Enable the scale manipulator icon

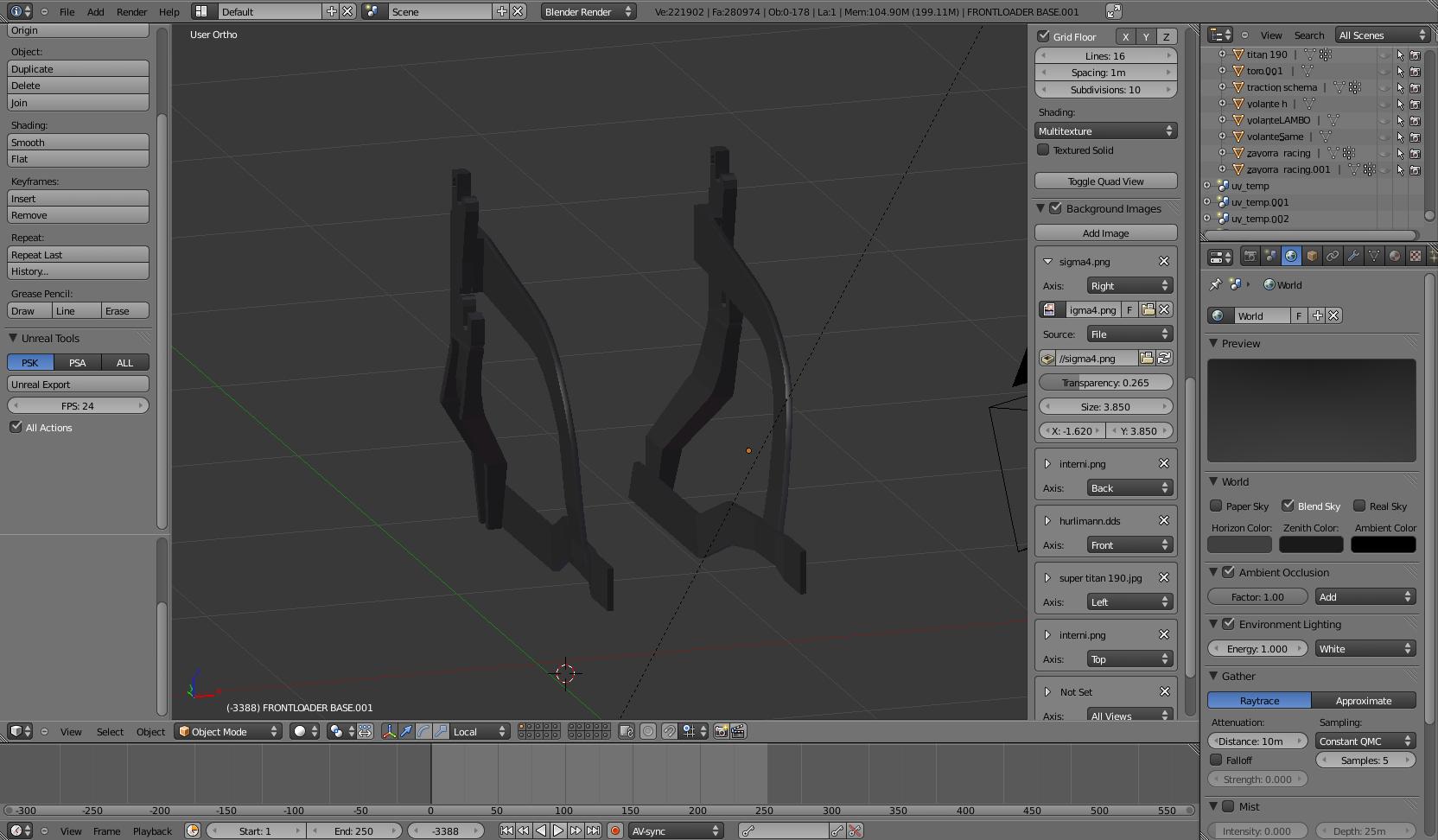coord(441,731)
